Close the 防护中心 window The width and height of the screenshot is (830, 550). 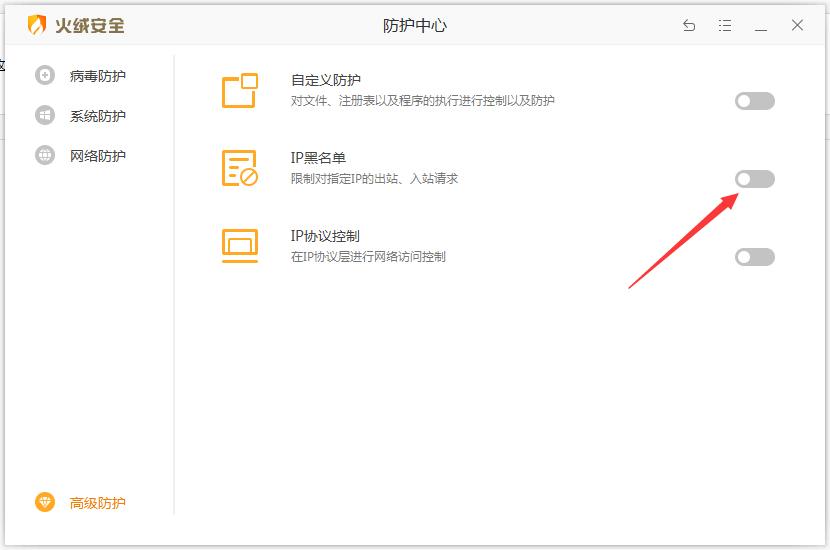click(797, 25)
